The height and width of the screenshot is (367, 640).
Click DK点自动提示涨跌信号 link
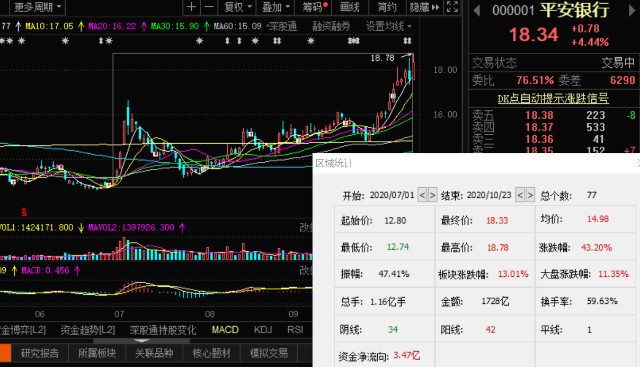[x=553, y=98]
